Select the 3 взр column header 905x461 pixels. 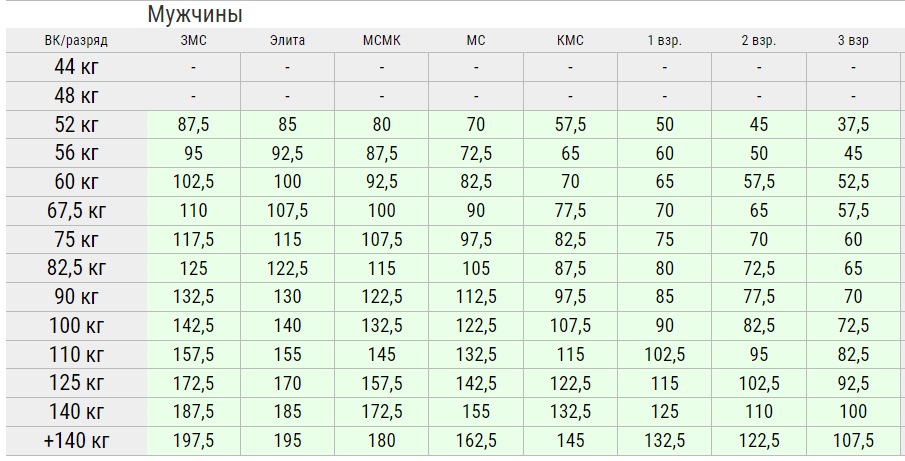pos(853,41)
